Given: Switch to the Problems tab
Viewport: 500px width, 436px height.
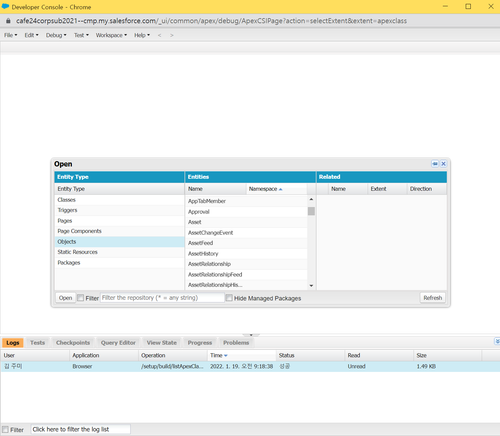Looking at the screenshot, I should [x=236, y=343].
